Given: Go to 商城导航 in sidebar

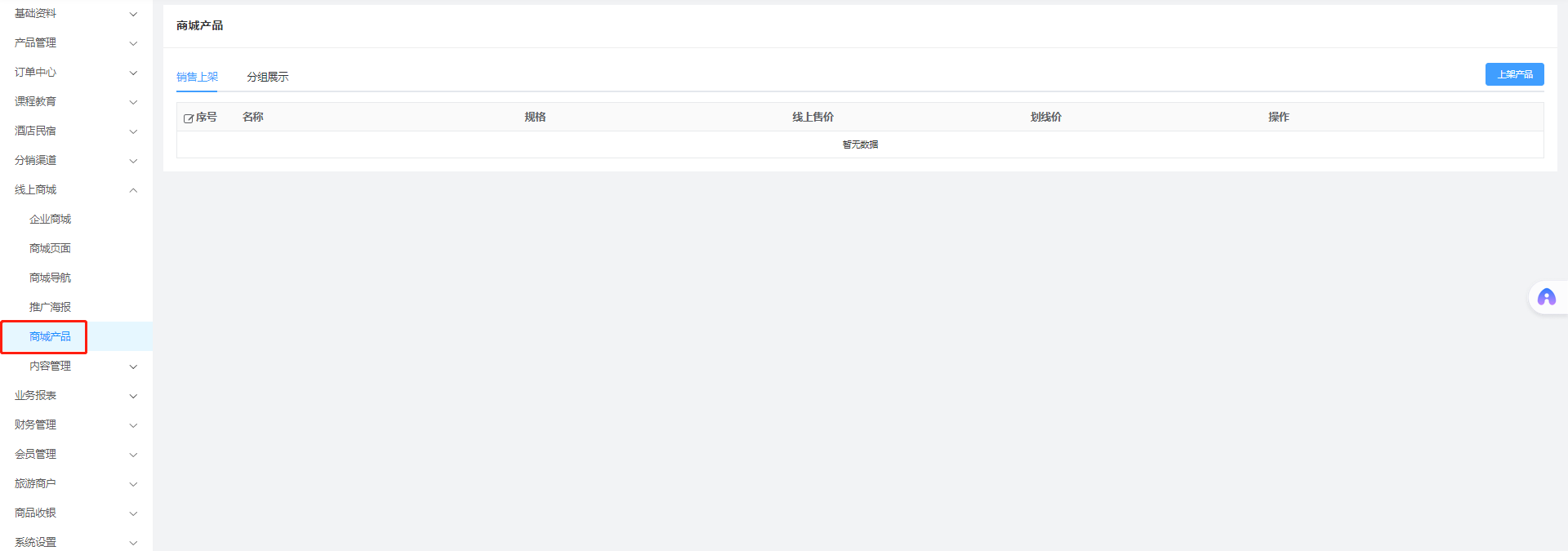Looking at the screenshot, I should click(x=50, y=278).
